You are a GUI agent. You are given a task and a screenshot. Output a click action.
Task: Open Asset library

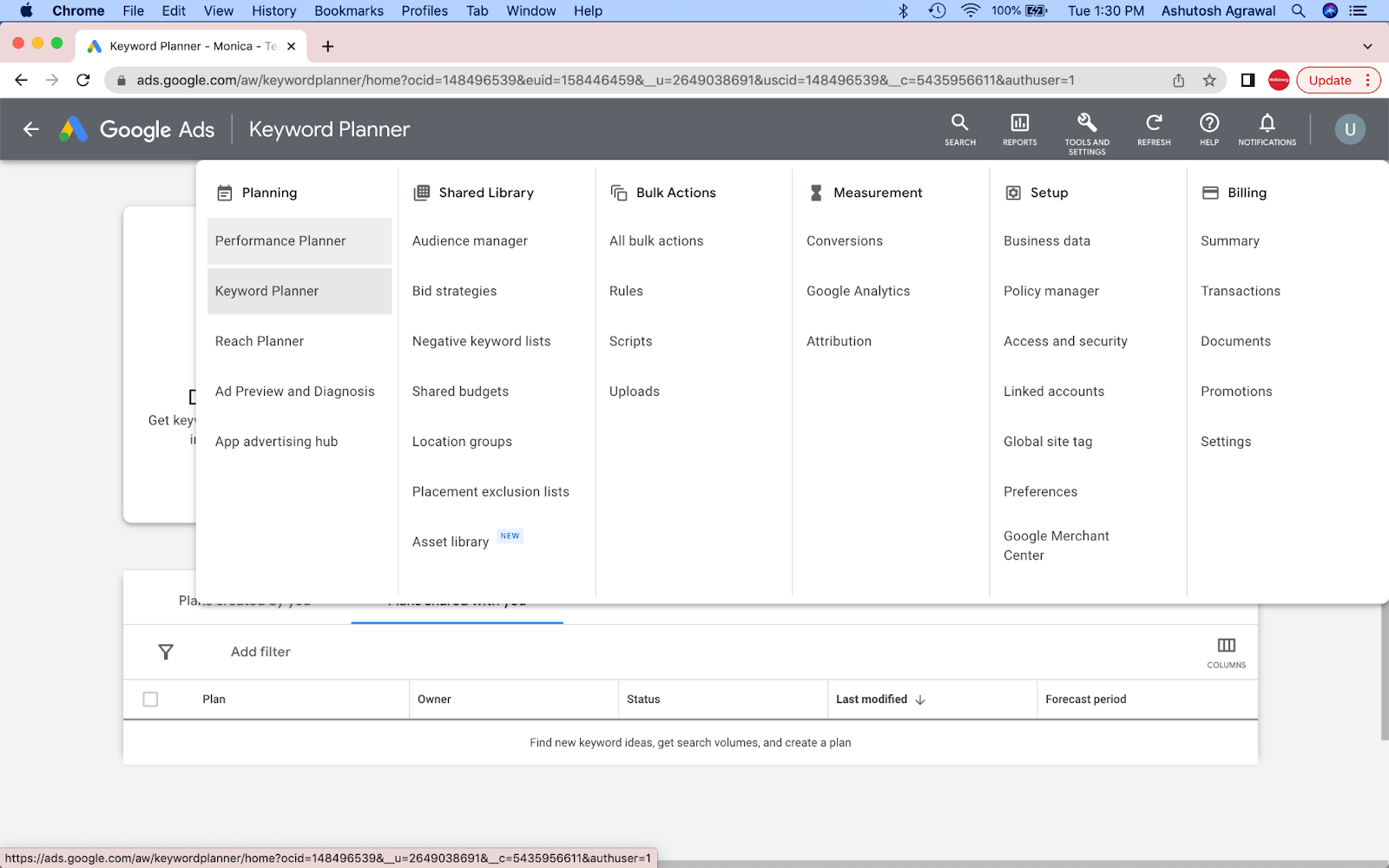click(x=451, y=542)
